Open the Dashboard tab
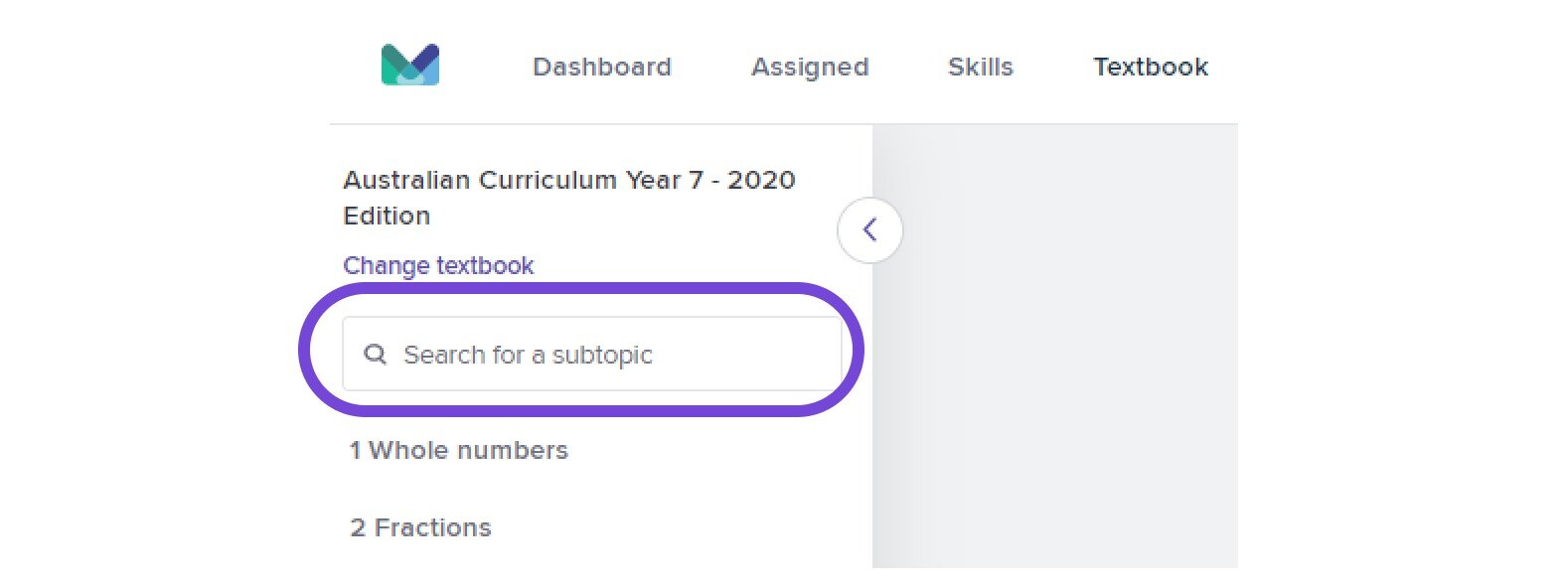1568x588 pixels. [x=602, y=67]
